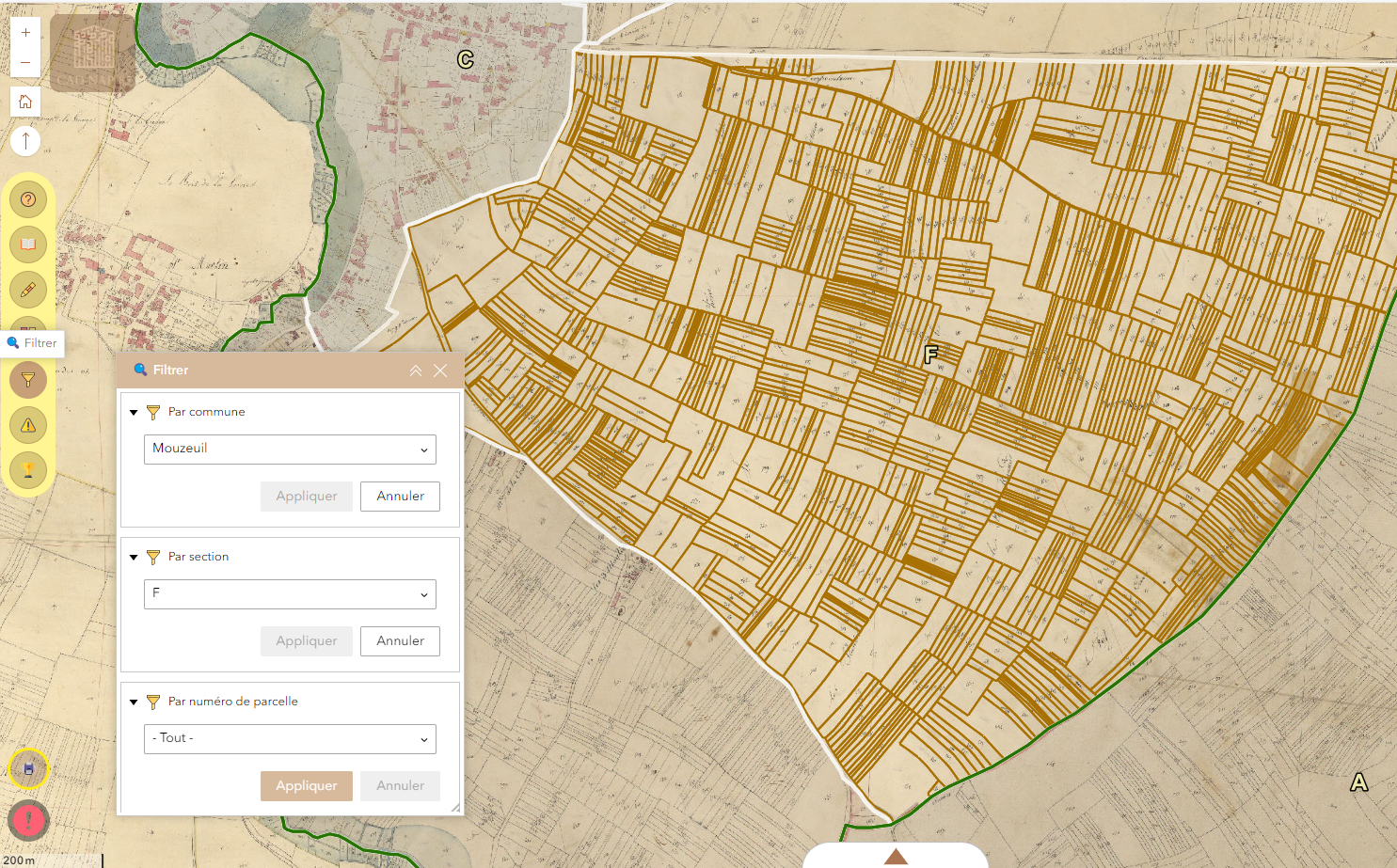Click the red exclamation alert button
Screen dimensions: 1397x868
[28, 820]
